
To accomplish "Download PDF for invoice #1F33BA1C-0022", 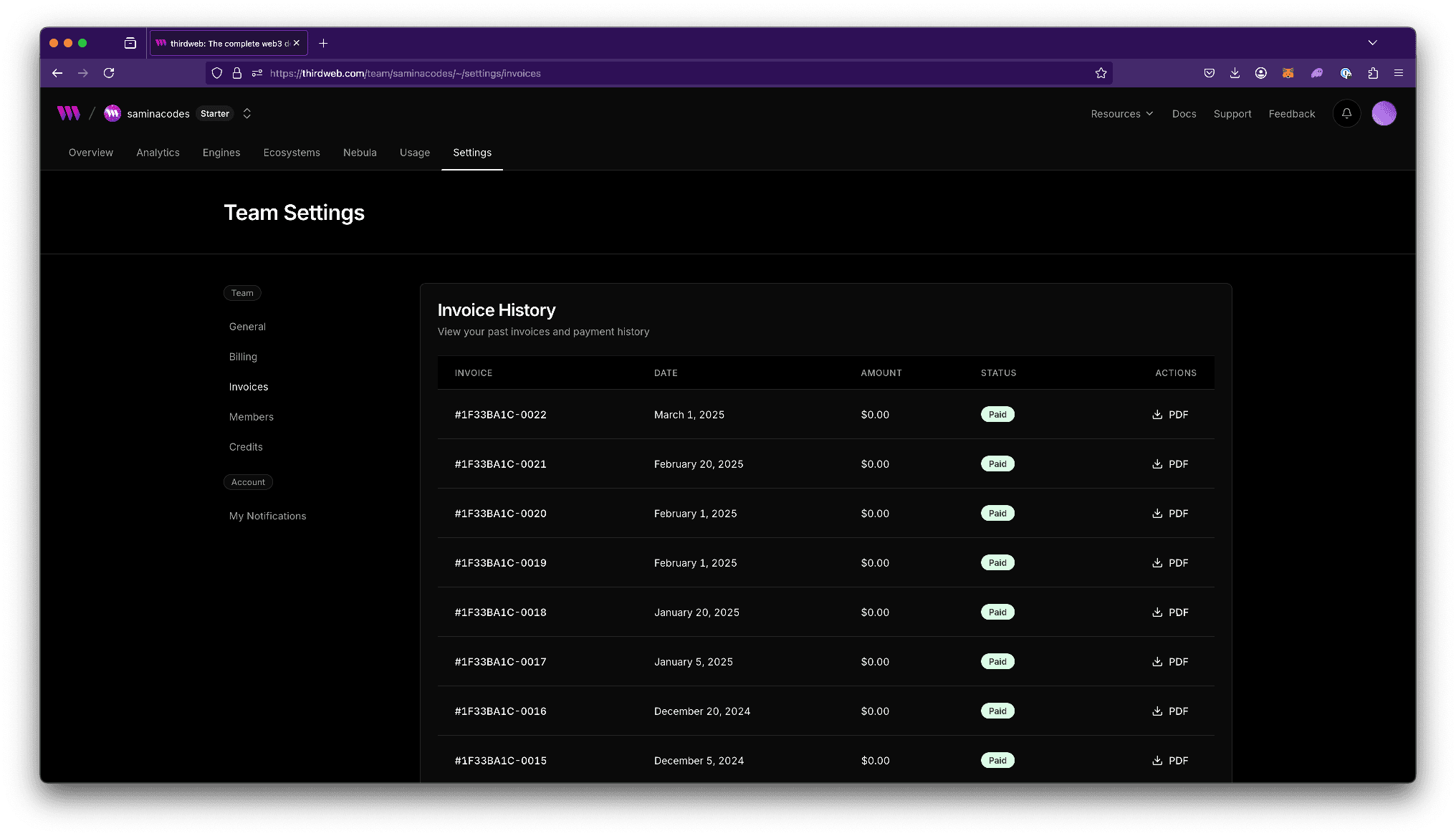I will [x=1170, y=415].
